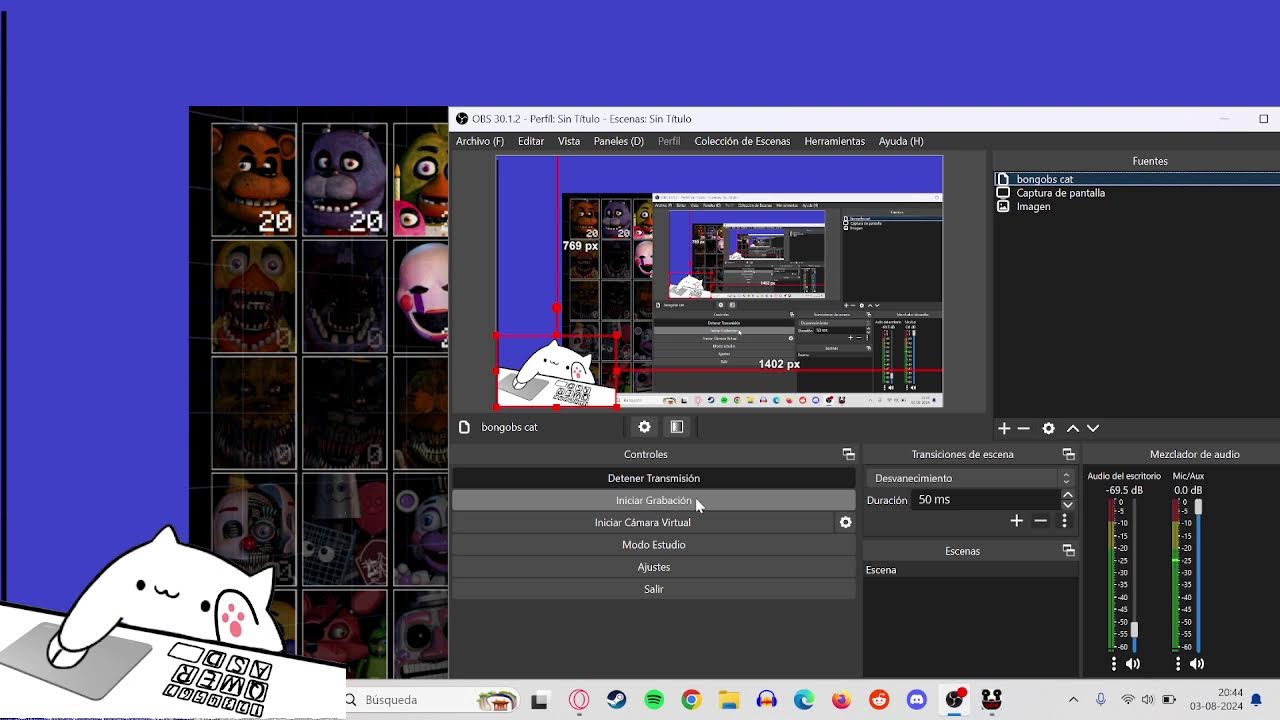Remove the scene transition with the minus icon

1040,521
